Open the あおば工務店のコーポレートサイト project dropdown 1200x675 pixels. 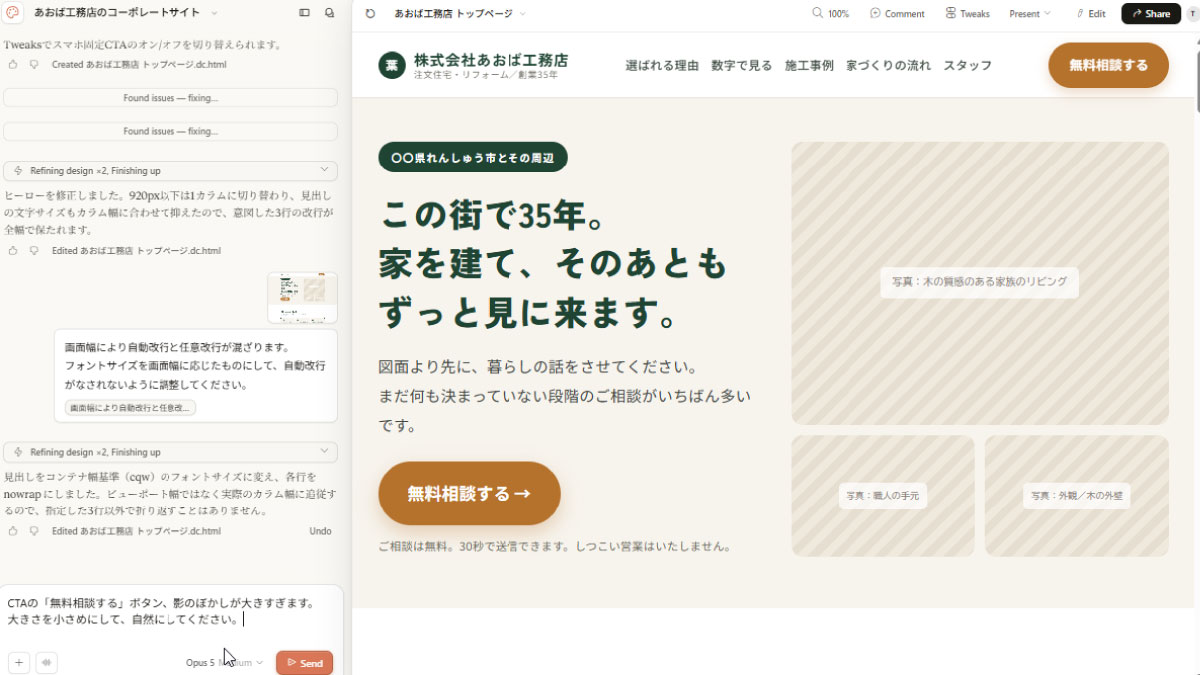(125, 13)
